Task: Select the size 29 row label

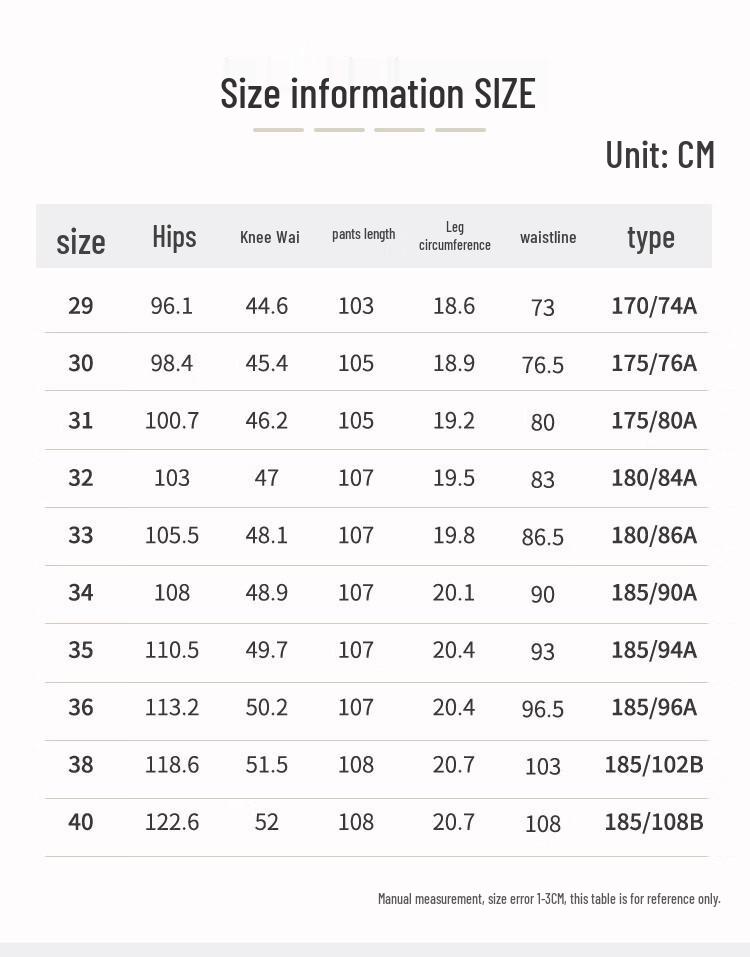Action: pos(81,305)
